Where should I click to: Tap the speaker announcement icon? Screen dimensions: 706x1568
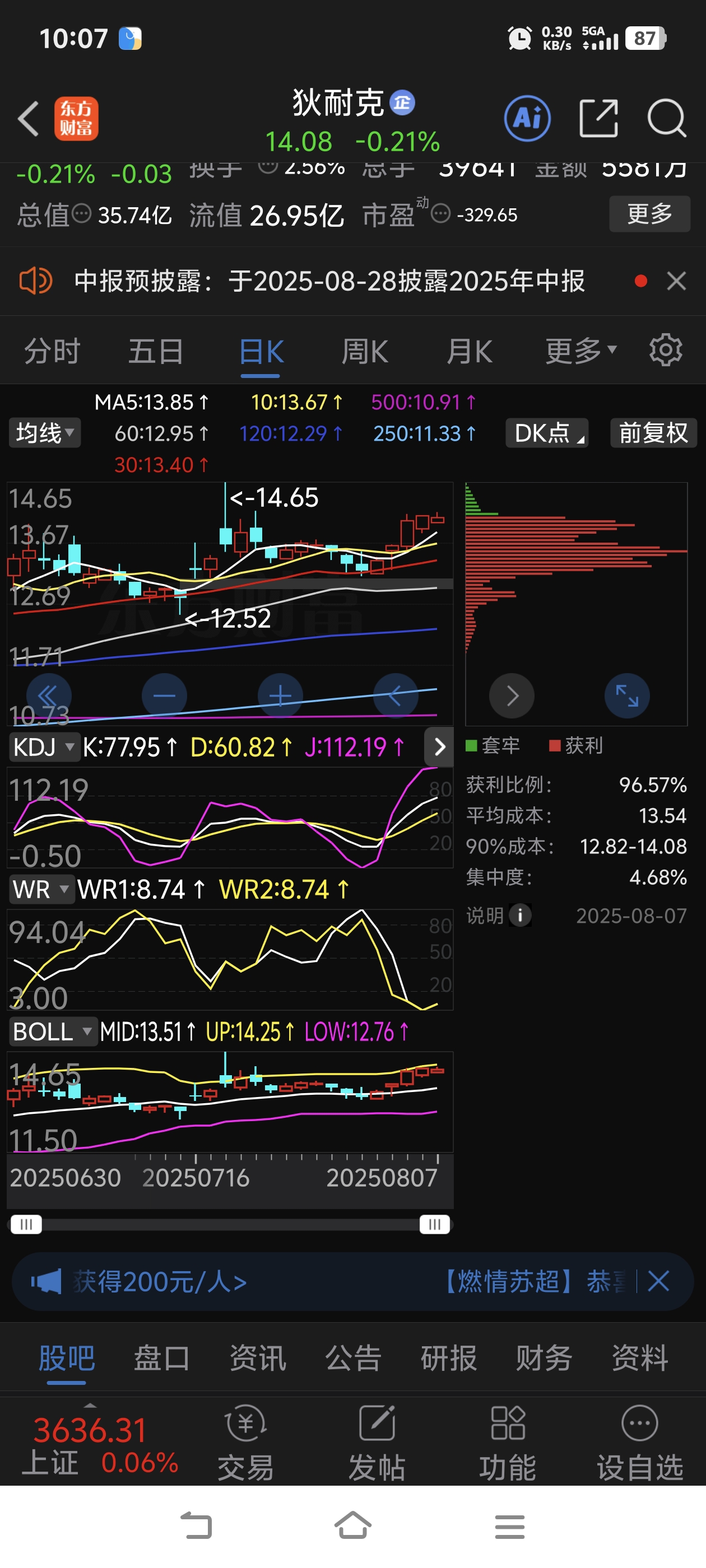pyautogui.click(x=36, y=281)
